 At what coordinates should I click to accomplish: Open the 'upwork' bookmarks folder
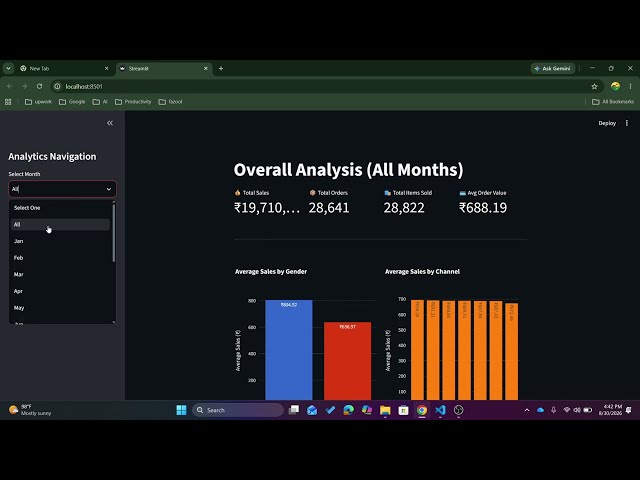tap(38, 102)
